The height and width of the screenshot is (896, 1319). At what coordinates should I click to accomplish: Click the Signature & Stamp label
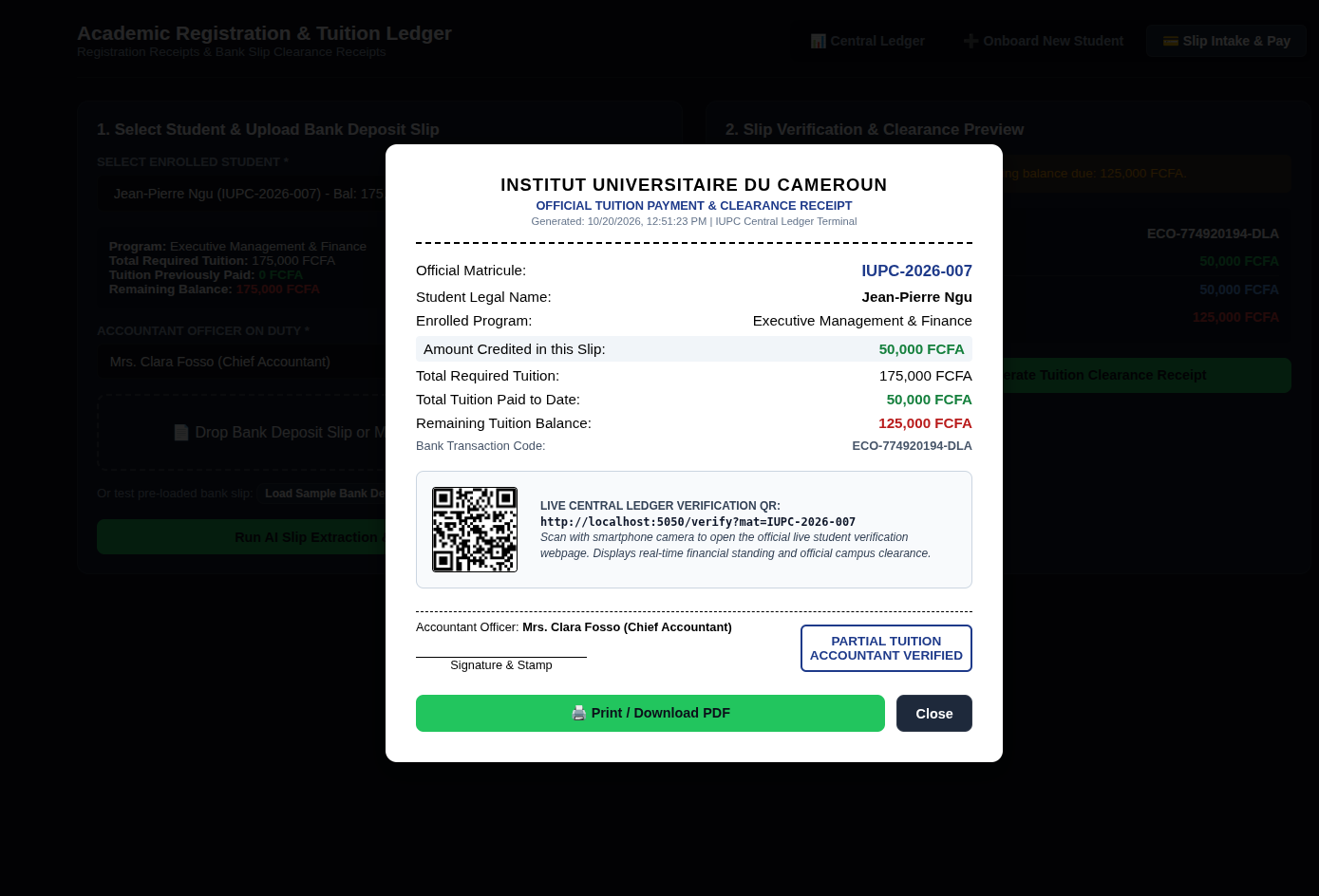point(501,665)
